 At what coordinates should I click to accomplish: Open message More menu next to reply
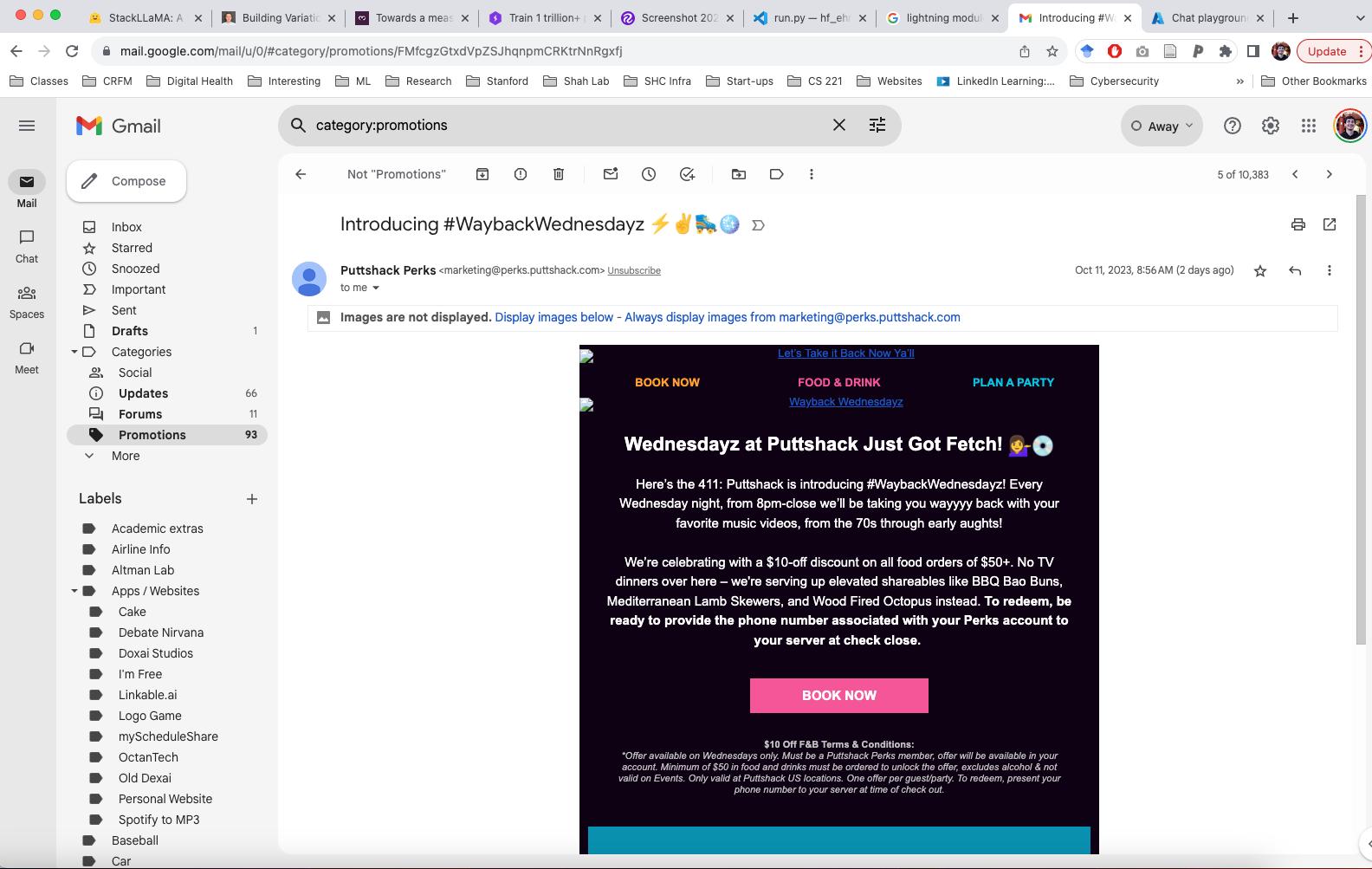click(x=1330, y=270)
